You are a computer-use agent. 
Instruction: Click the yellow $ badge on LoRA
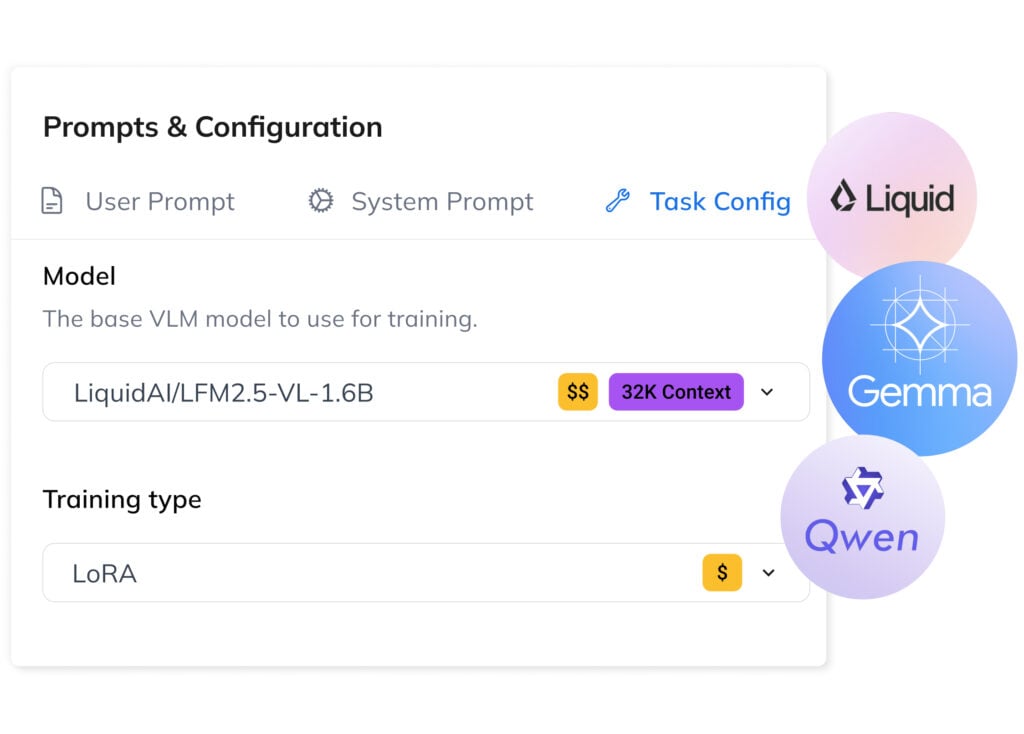click(721, 572)
